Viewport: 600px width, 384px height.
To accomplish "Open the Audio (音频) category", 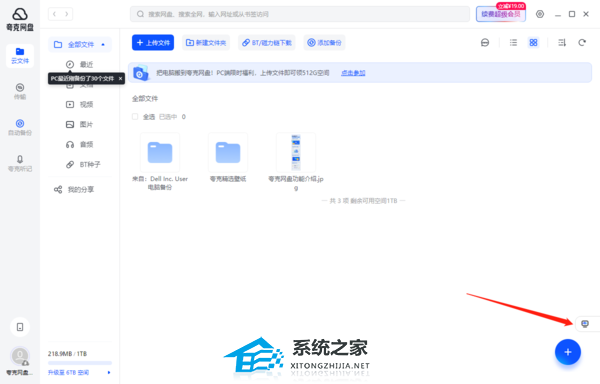I will [x=80, y=144].
